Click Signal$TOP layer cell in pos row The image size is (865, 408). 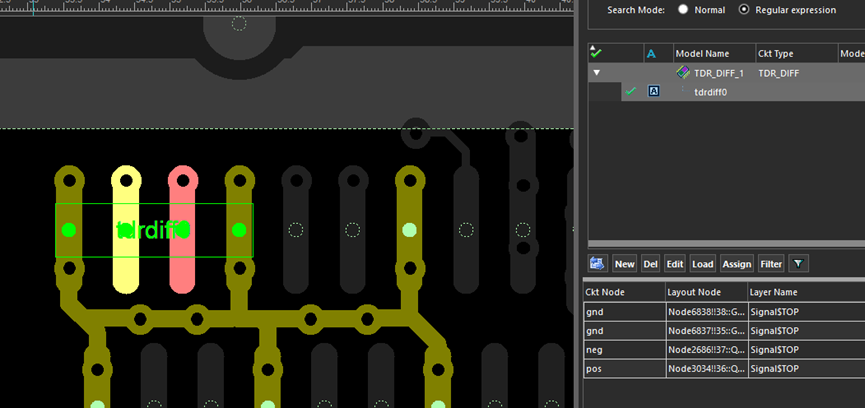click(x=806, y=368)
